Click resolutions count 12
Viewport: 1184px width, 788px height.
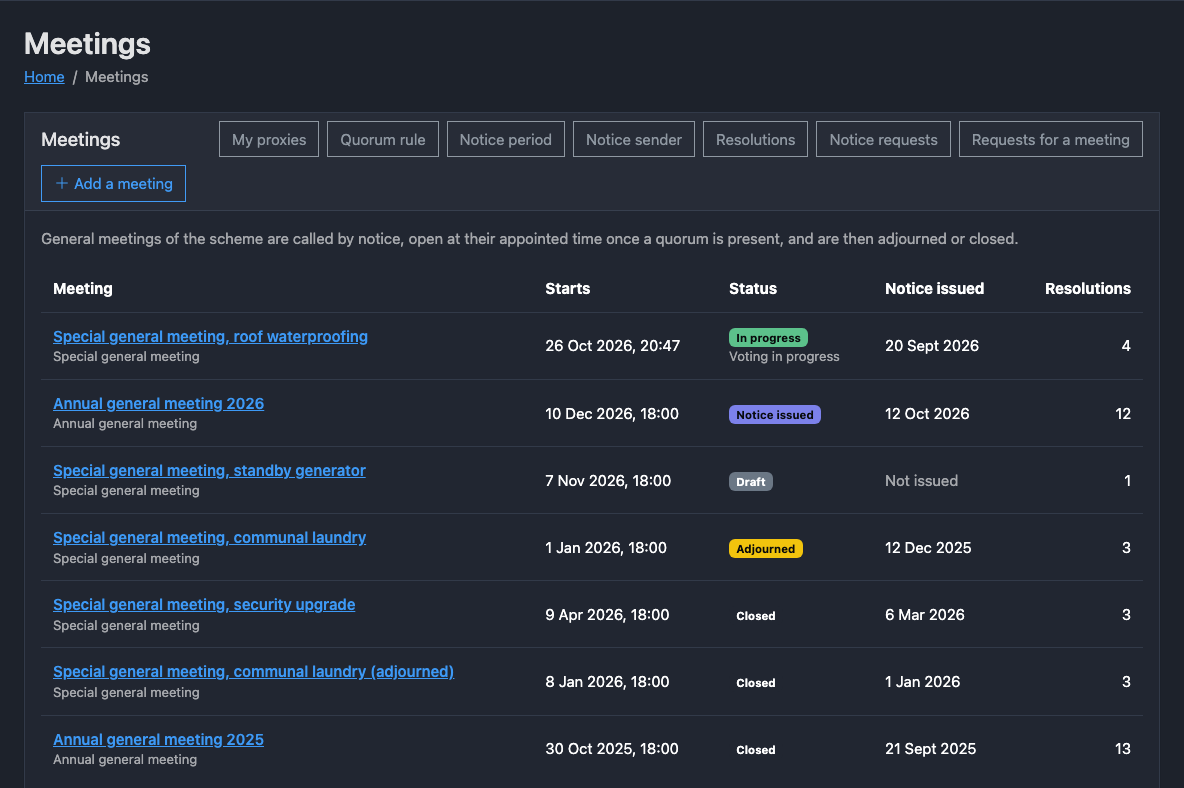click(1123, 414)
